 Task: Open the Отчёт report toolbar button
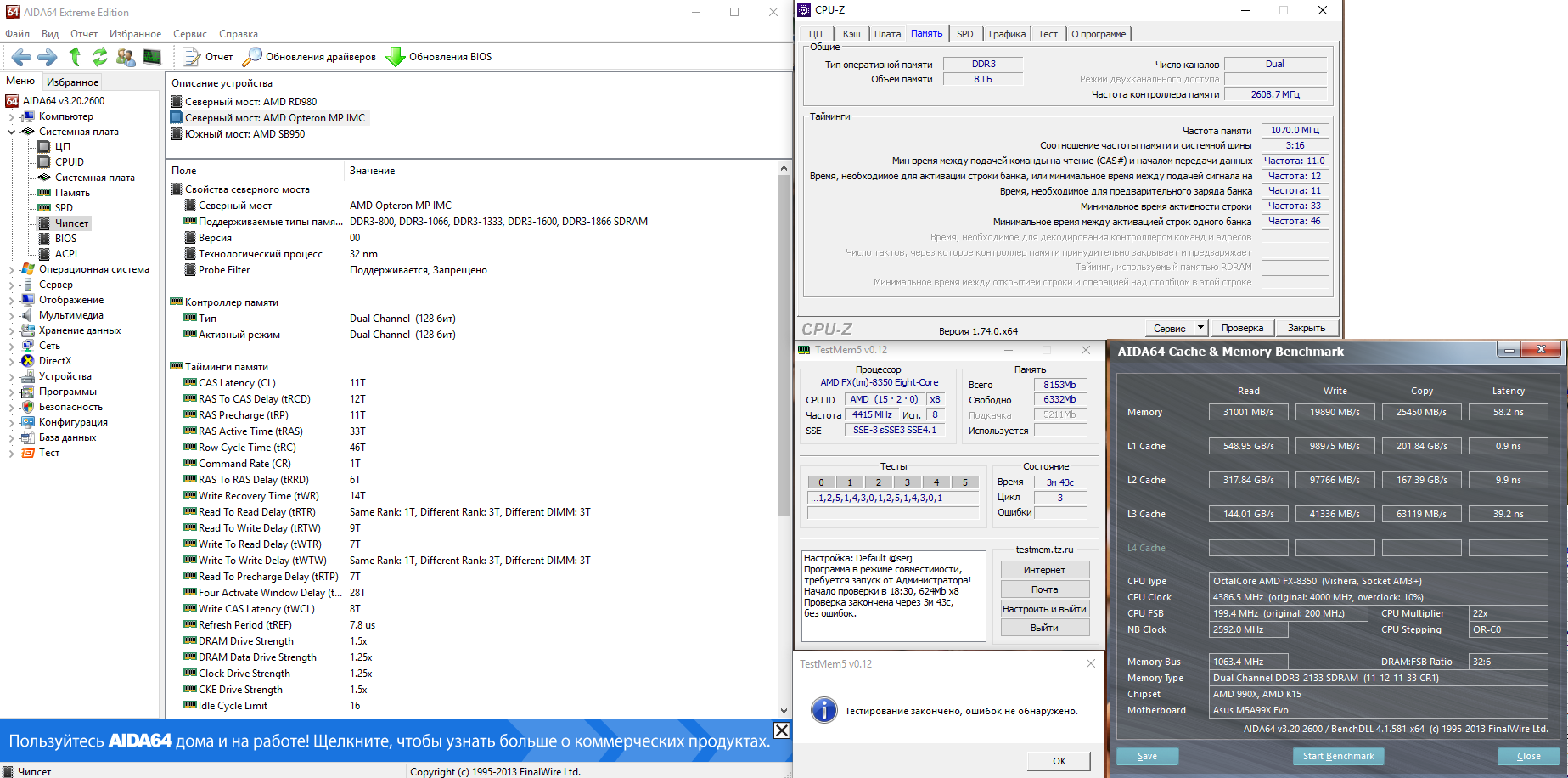[209, 57]
